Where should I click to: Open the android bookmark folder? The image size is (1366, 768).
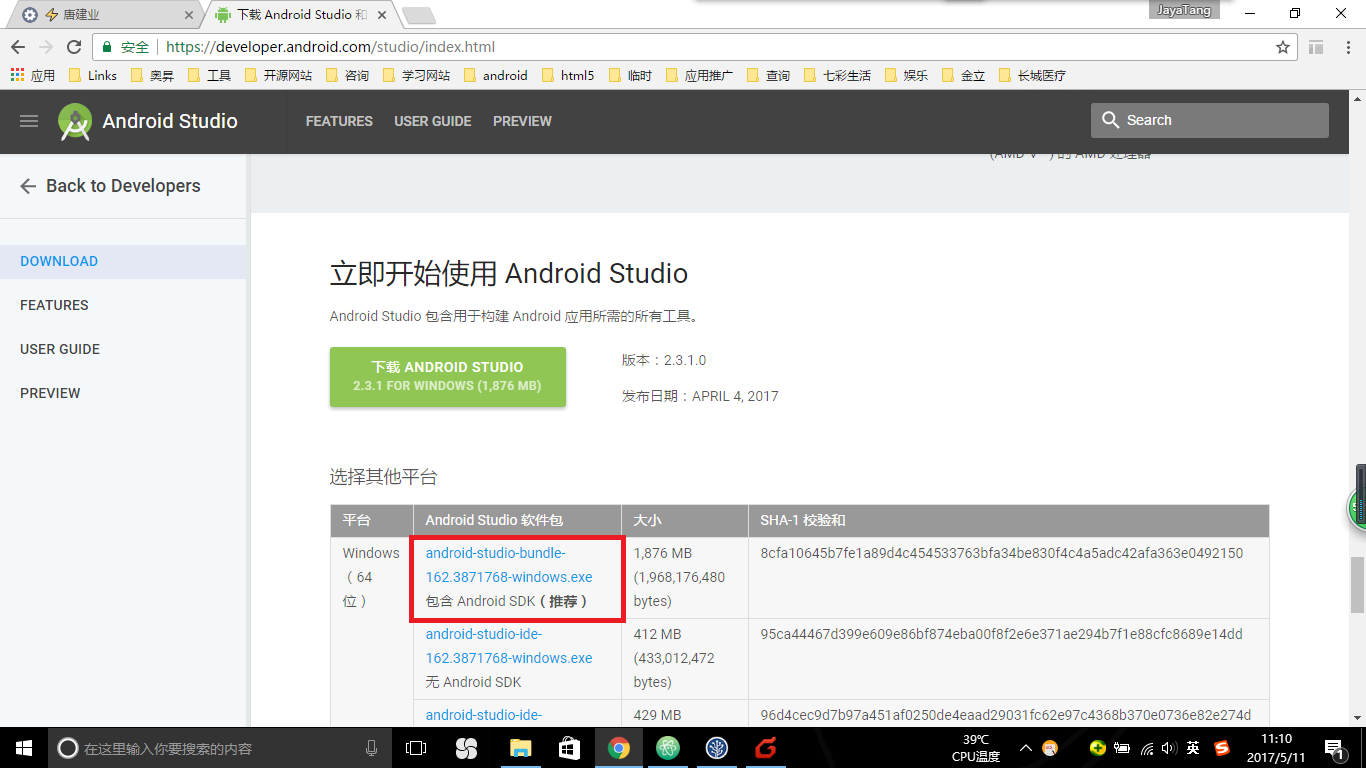[x=495, y=75]
